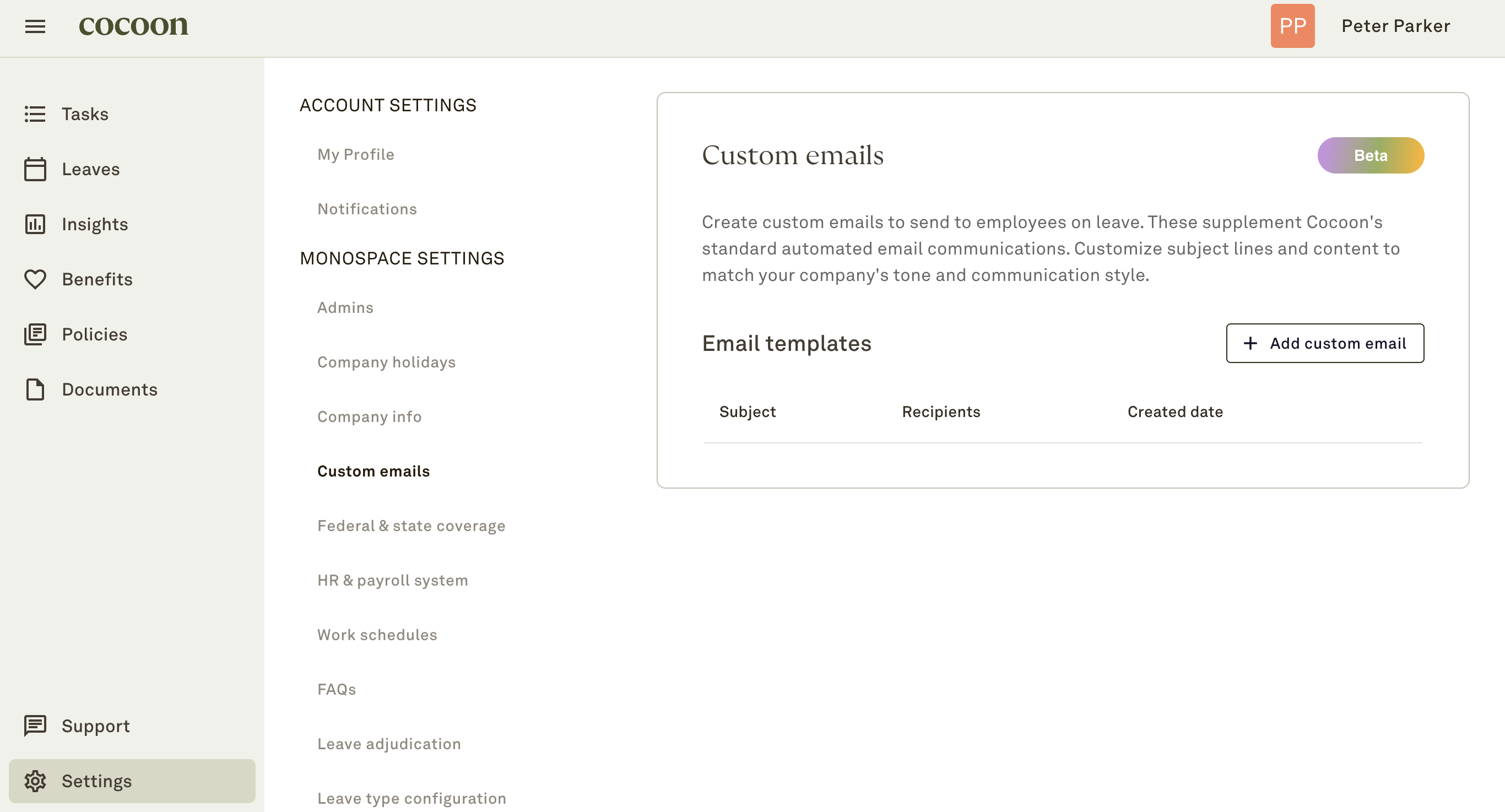The width and height of the screenshot is (1505, 812).
Task: Go to Tasks in sidebar
Action: 132,114
